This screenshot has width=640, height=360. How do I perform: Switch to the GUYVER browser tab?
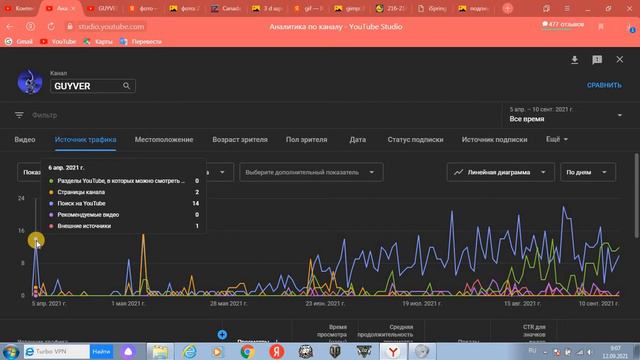pyautogui.click(x=102, y=8)
